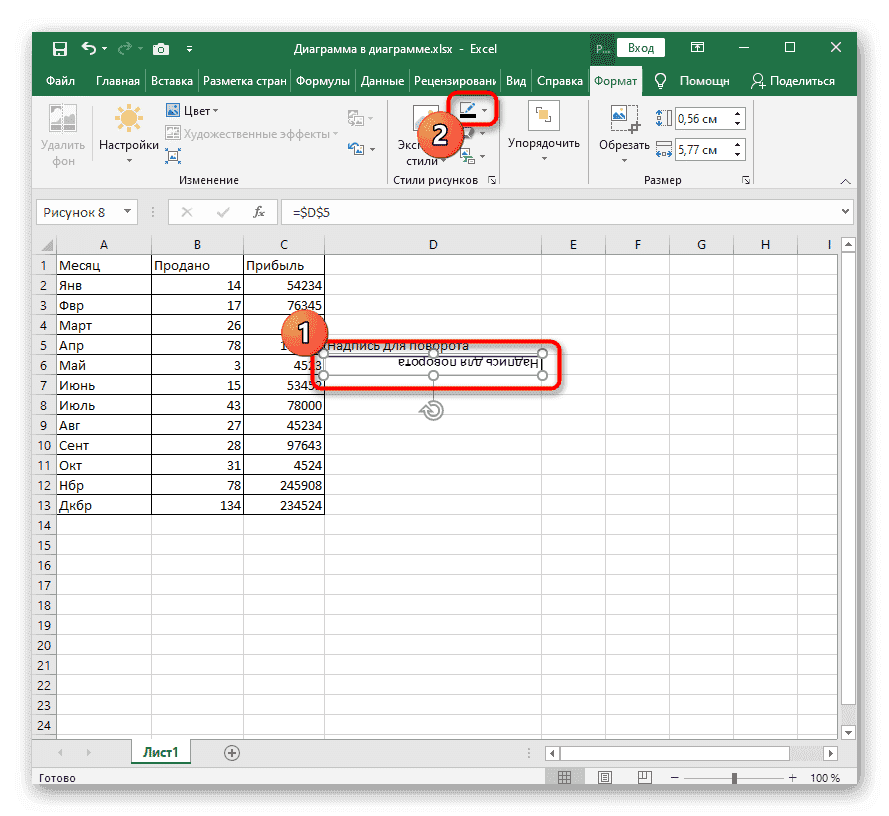Click the Поделиться share button
Screen dimensions: 889x816
point(792,81)
